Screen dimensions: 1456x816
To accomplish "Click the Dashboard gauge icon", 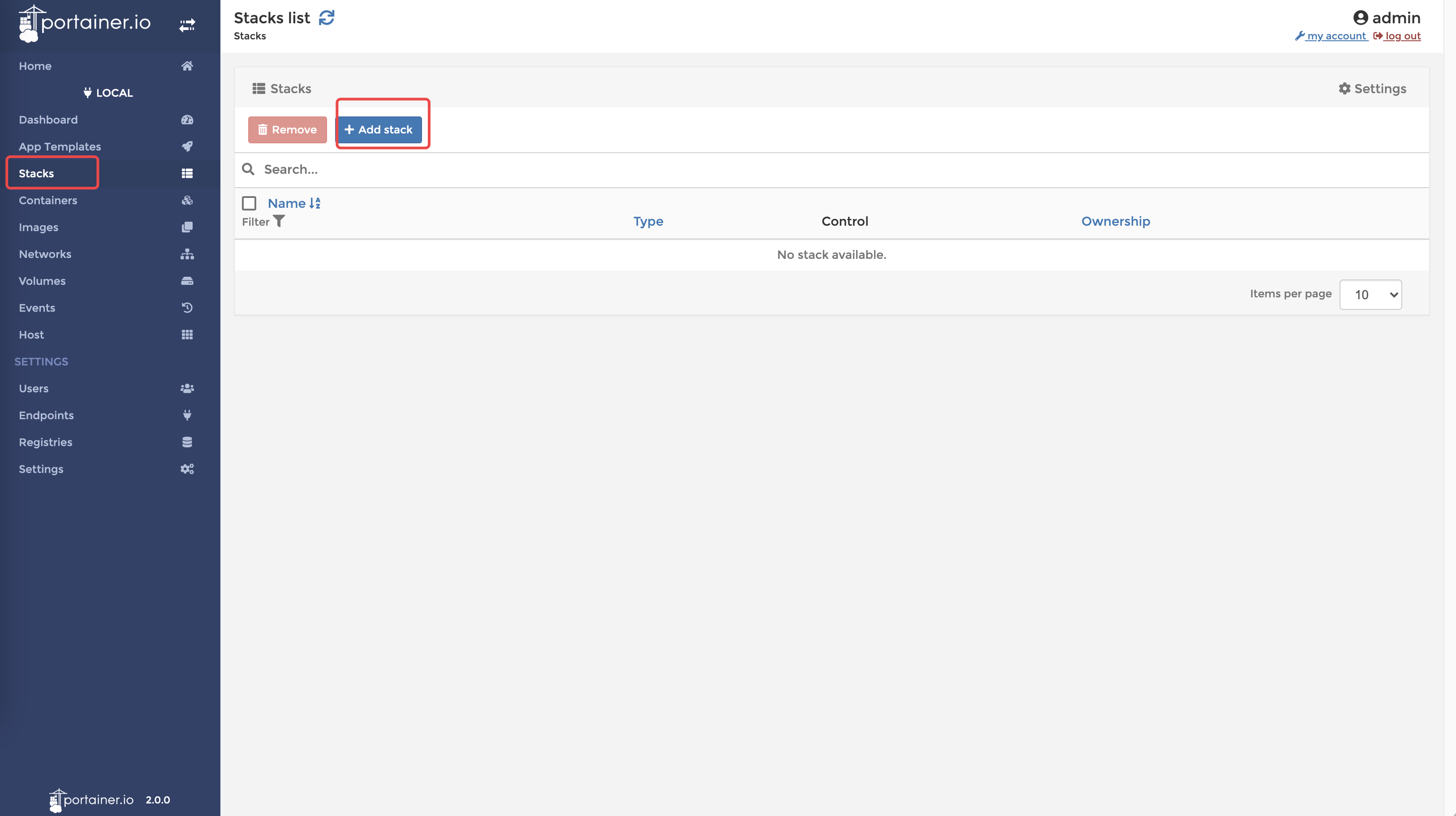I will click(x=187, y=120).
